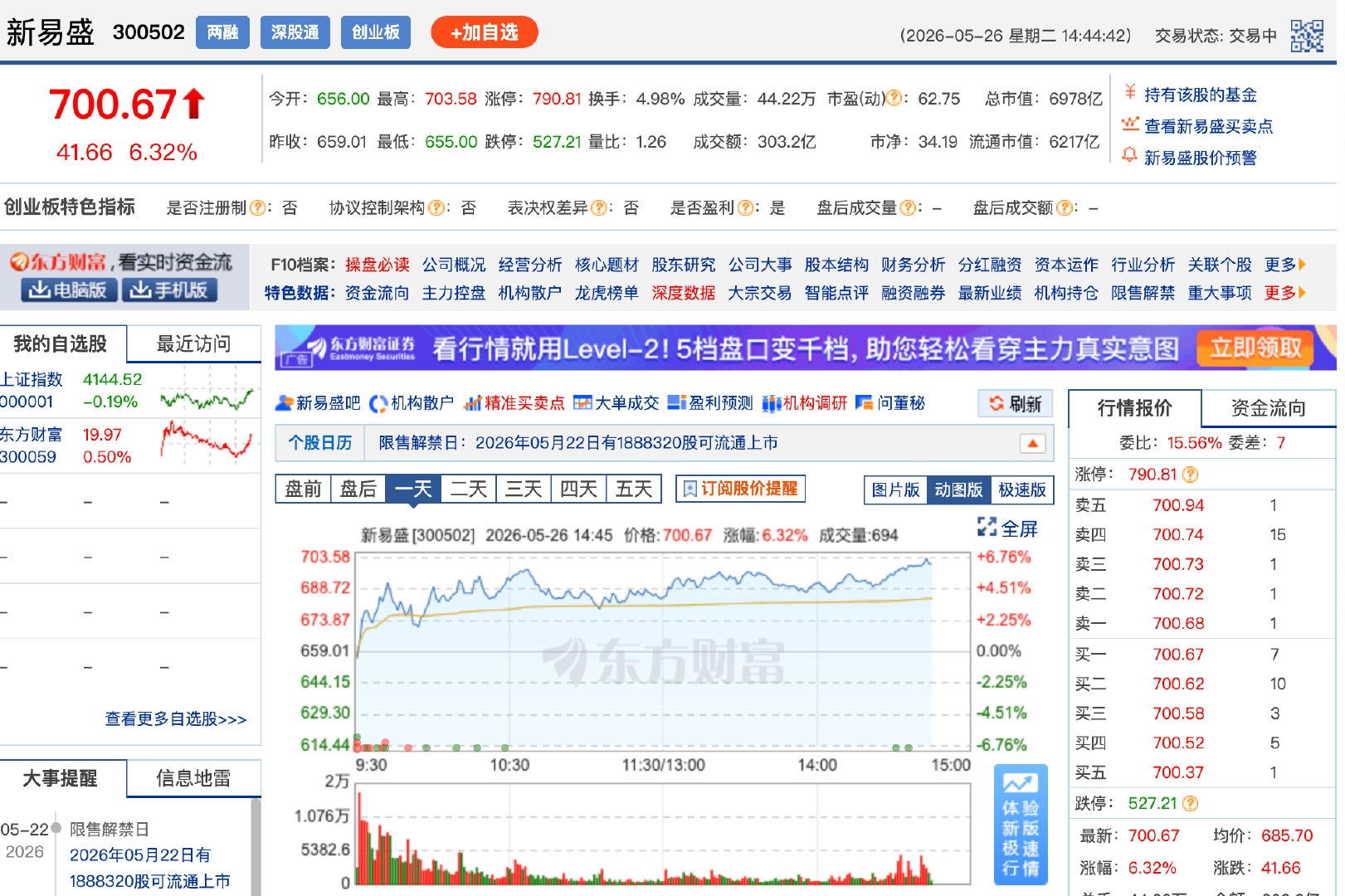Click 是否盈利 help question icon
The image size is (1345, 896).
click(745, 208)
